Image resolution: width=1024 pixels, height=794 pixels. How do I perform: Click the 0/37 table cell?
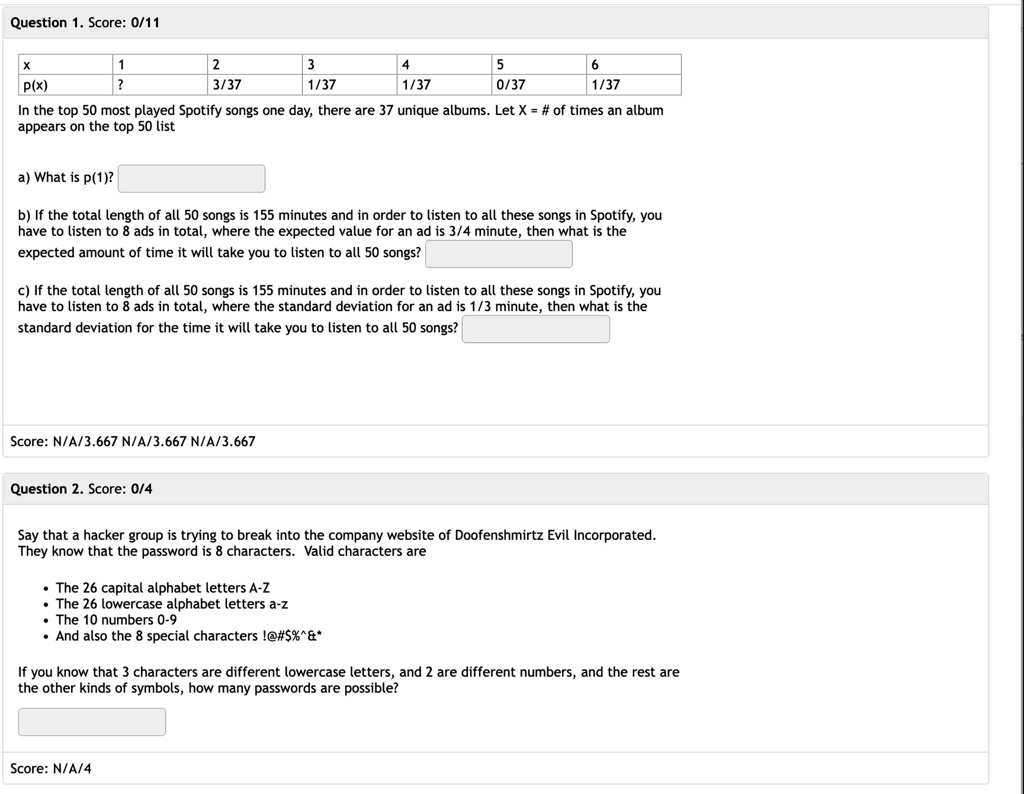pyautogui.click(x=539, y=85)
